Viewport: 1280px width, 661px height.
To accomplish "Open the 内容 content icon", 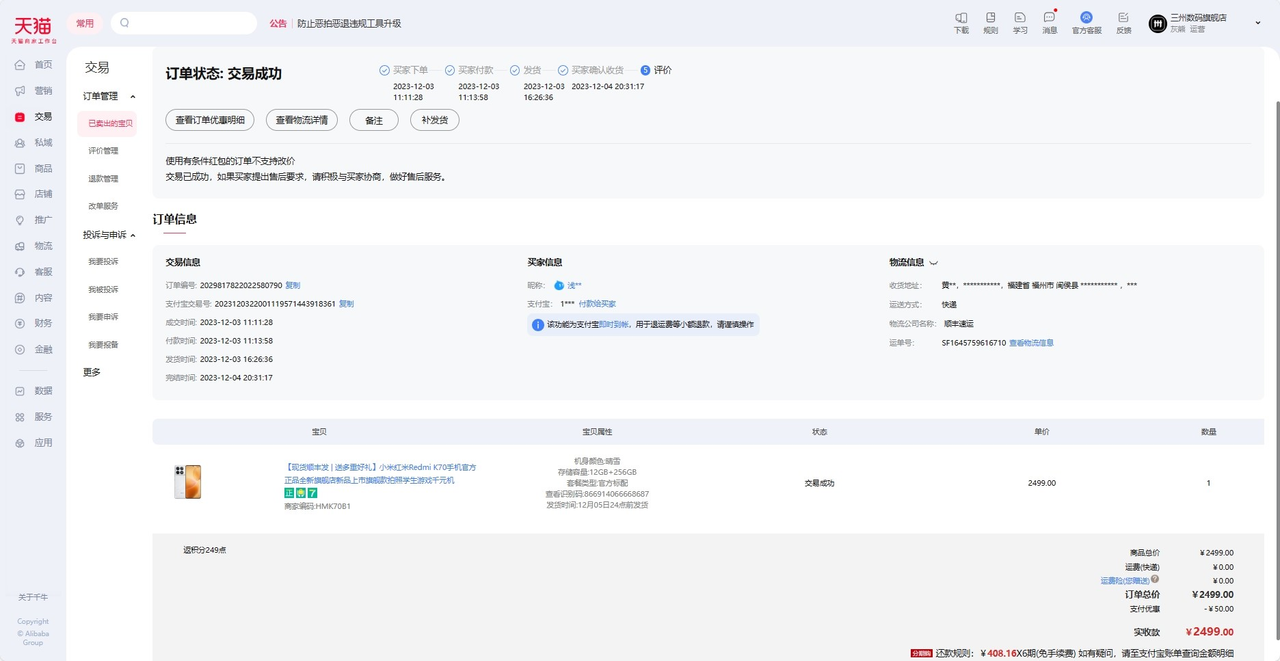I will [20, 298].
